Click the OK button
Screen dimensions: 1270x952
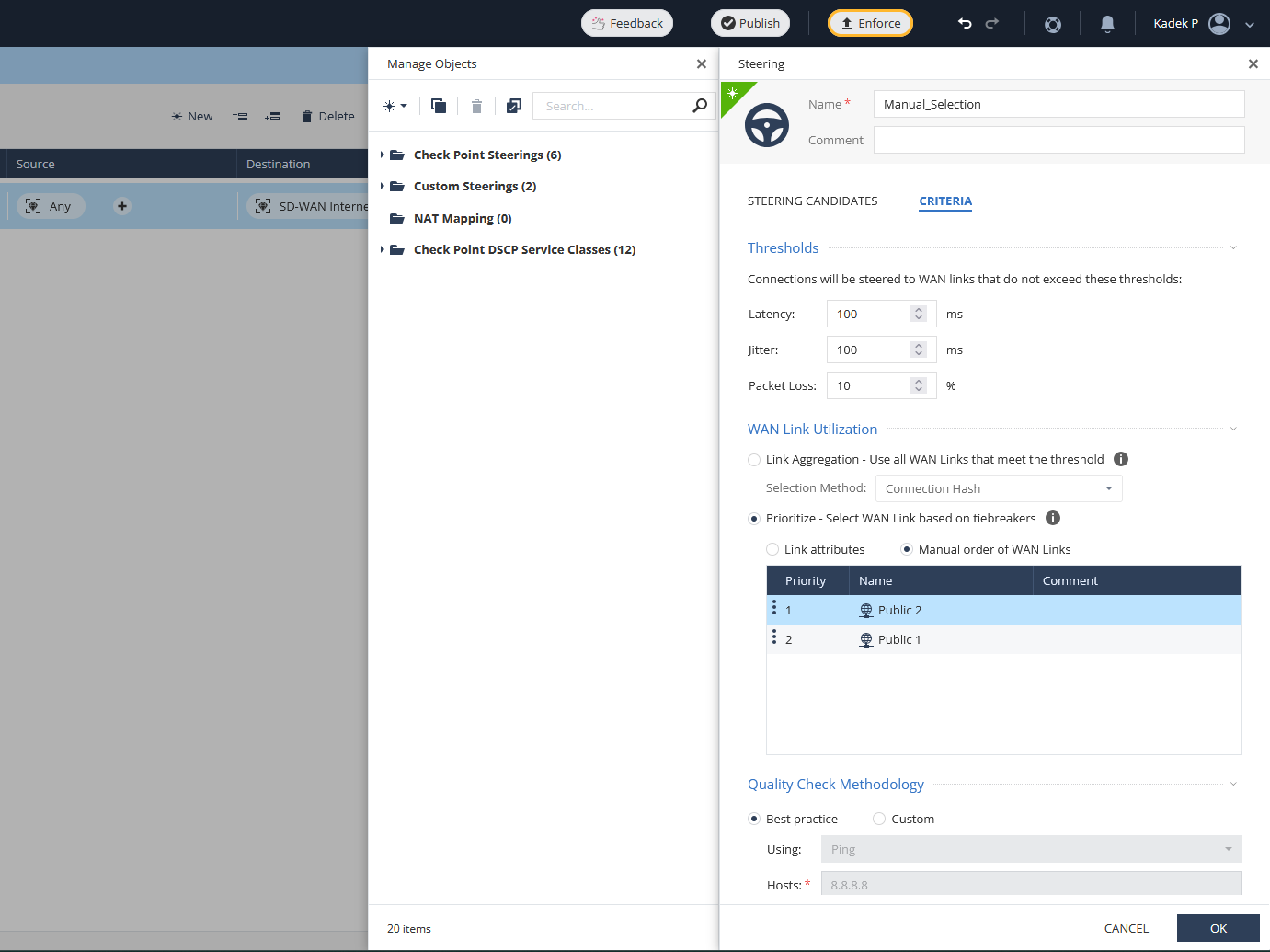[x=1218, y=928]
